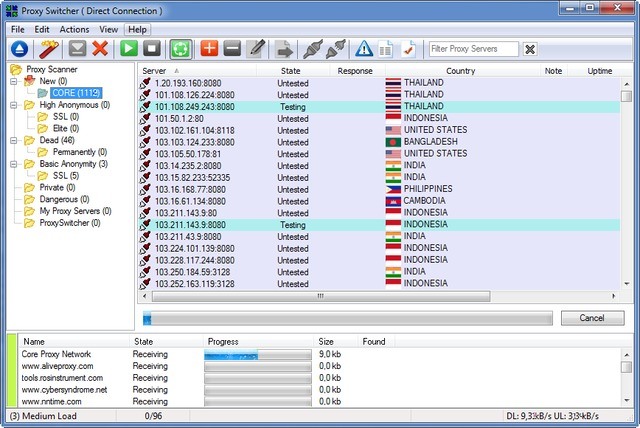Collapse the High Anonymous tree node
This screenshot has height=428, width=640.
click(x=14, y=104)
